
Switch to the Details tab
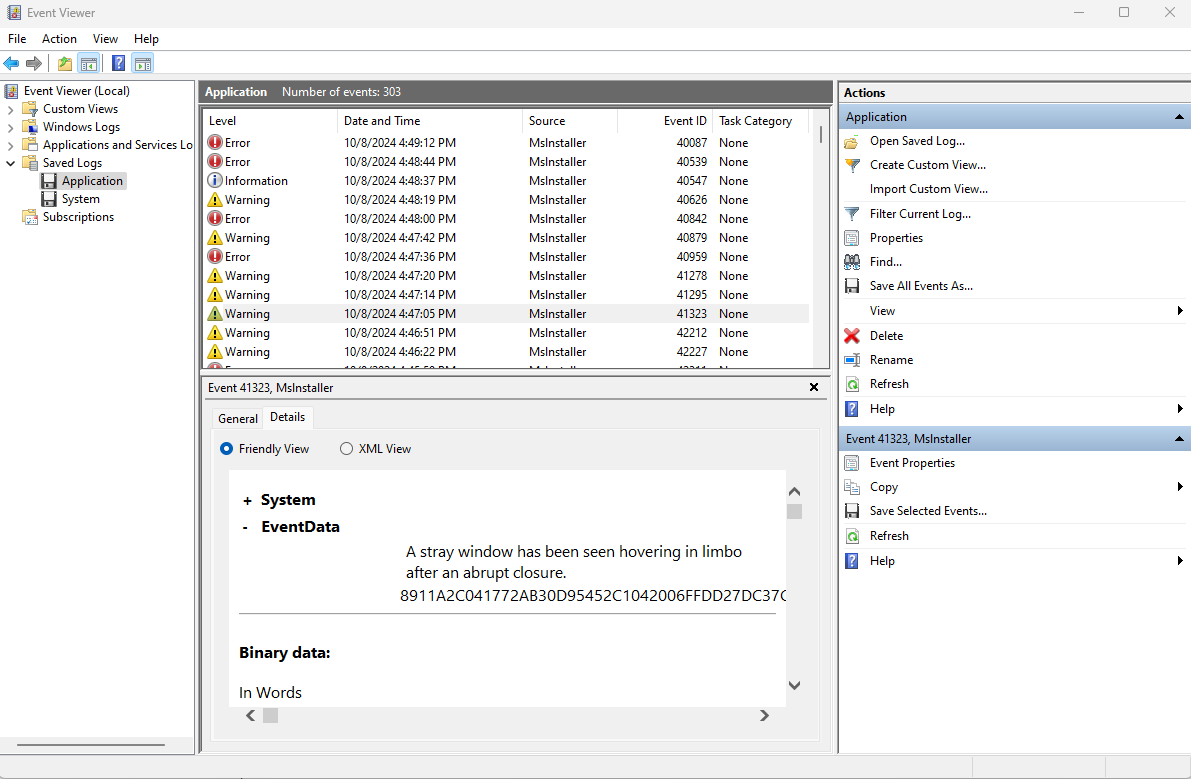point(287,417)
